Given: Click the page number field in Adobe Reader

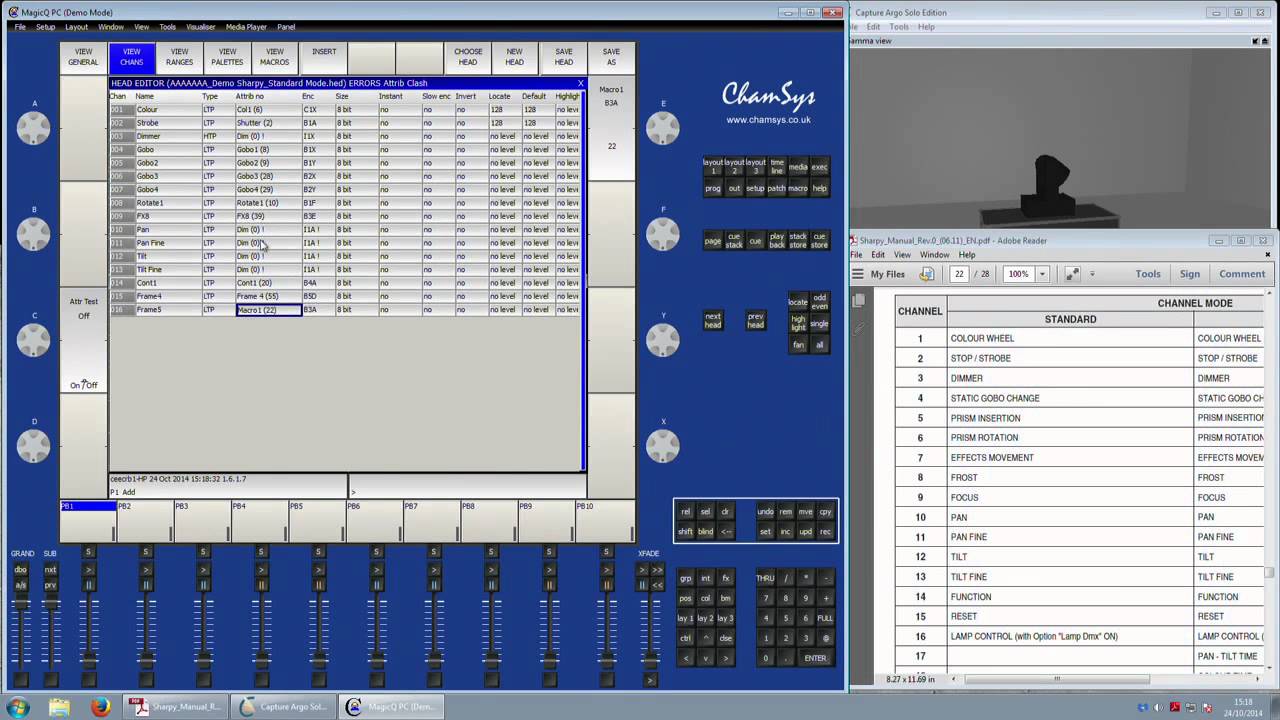Looking at the screenshot, I should [961, 274].
